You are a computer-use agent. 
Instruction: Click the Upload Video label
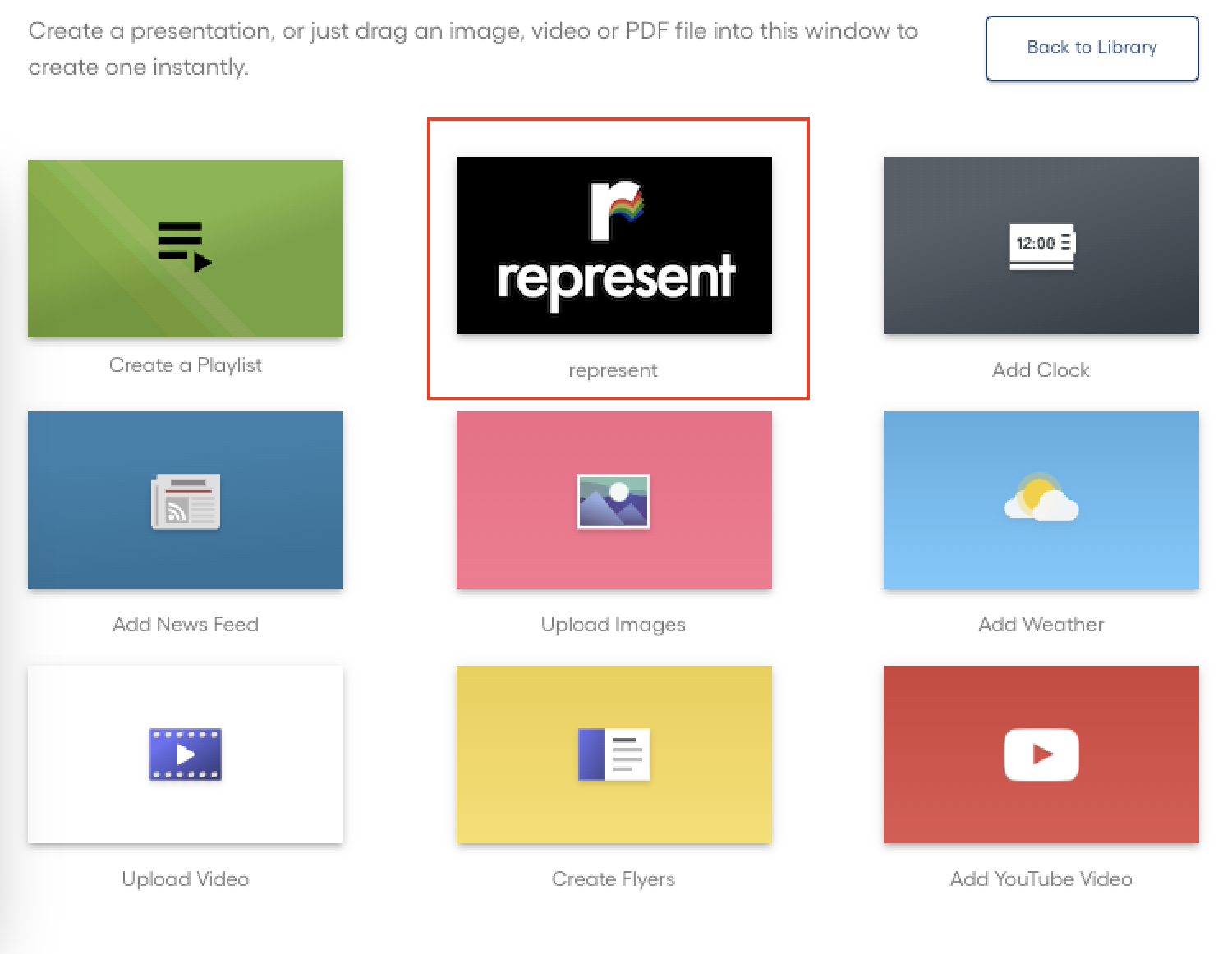tap(186, 879)
